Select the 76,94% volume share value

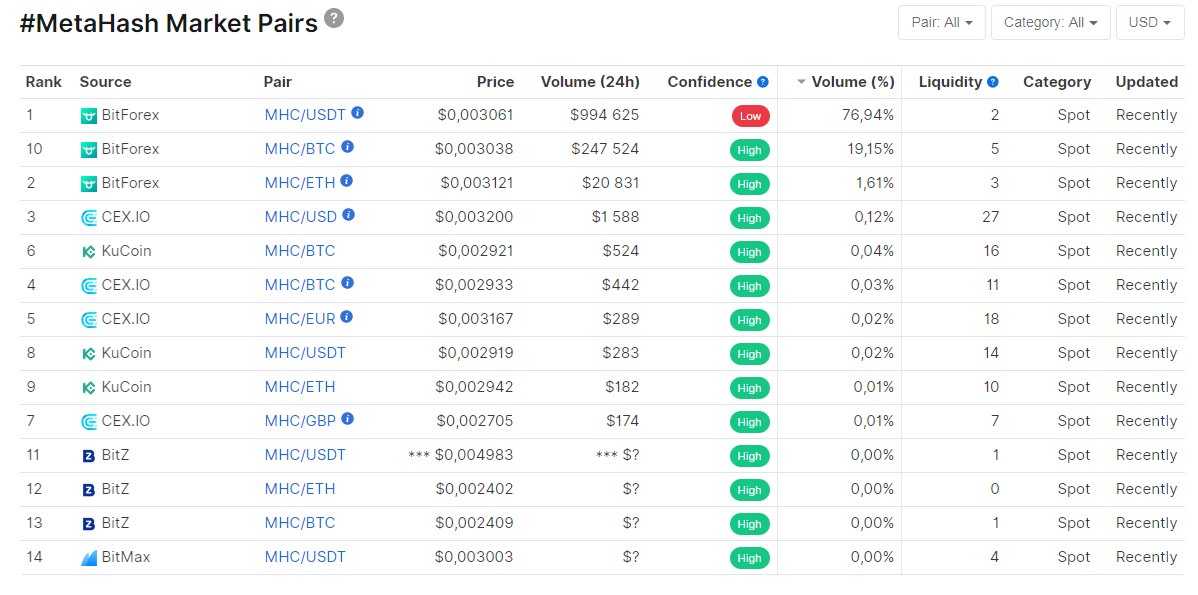coord(867,115)
